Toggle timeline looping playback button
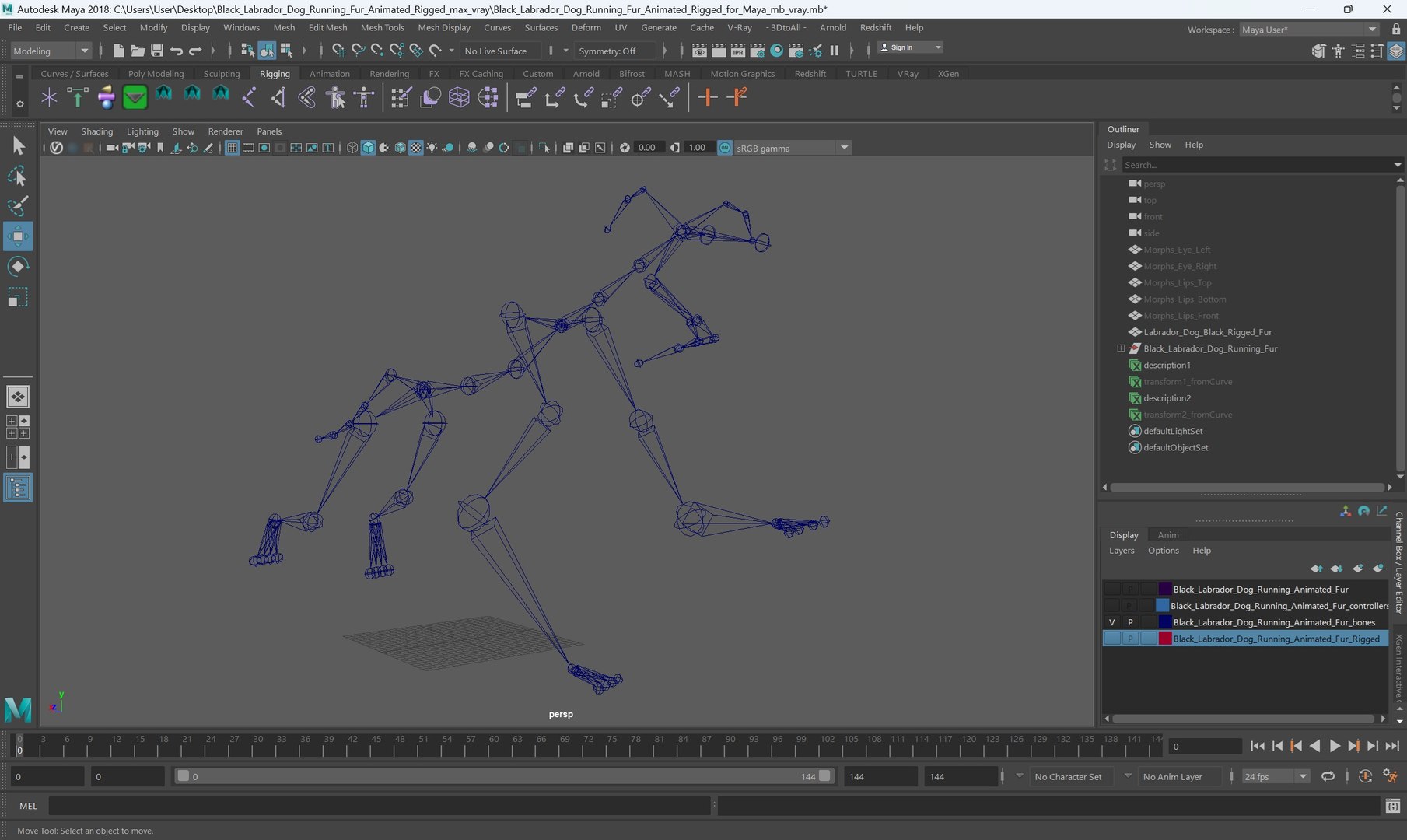The image size is (1407, 840). click(1328, 776)
